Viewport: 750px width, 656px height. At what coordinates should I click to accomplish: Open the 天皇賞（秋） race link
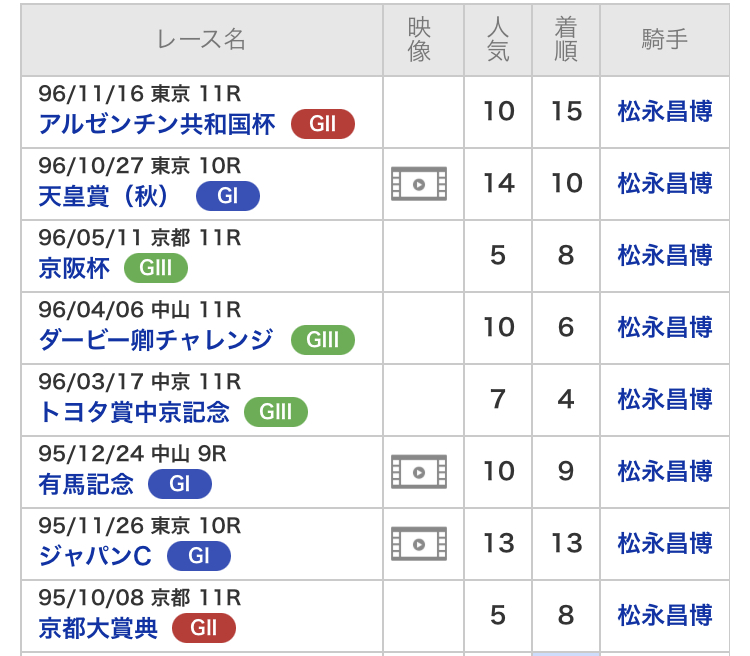click(x=103, y=196)
